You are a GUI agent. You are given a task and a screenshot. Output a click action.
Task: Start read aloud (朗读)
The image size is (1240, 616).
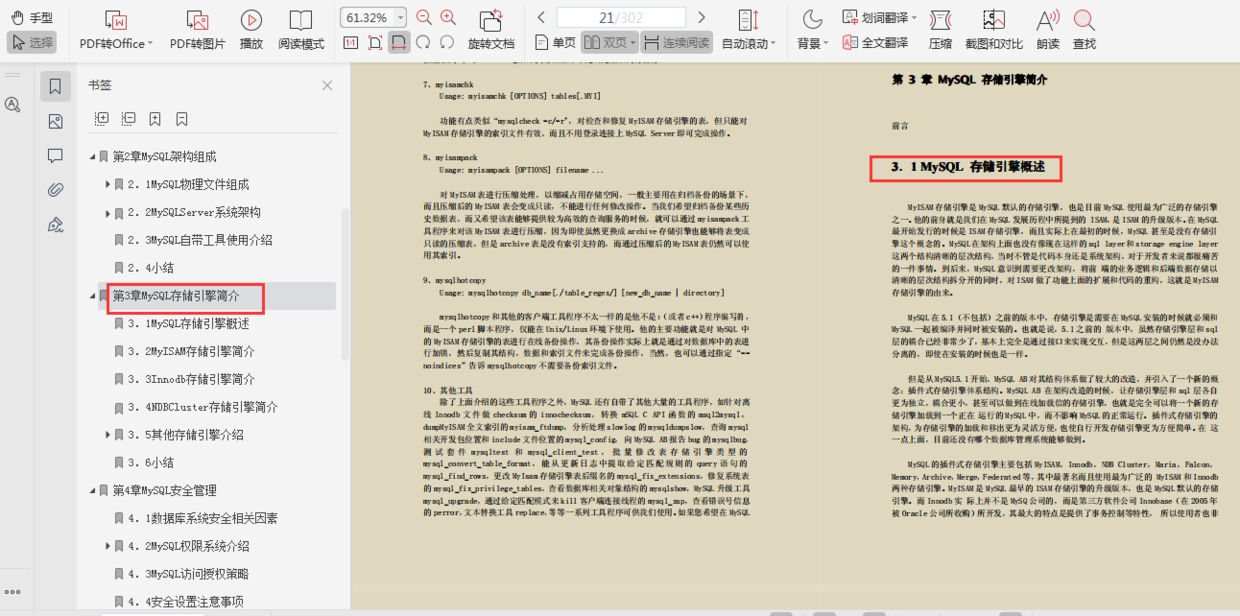click(1048, 31)
